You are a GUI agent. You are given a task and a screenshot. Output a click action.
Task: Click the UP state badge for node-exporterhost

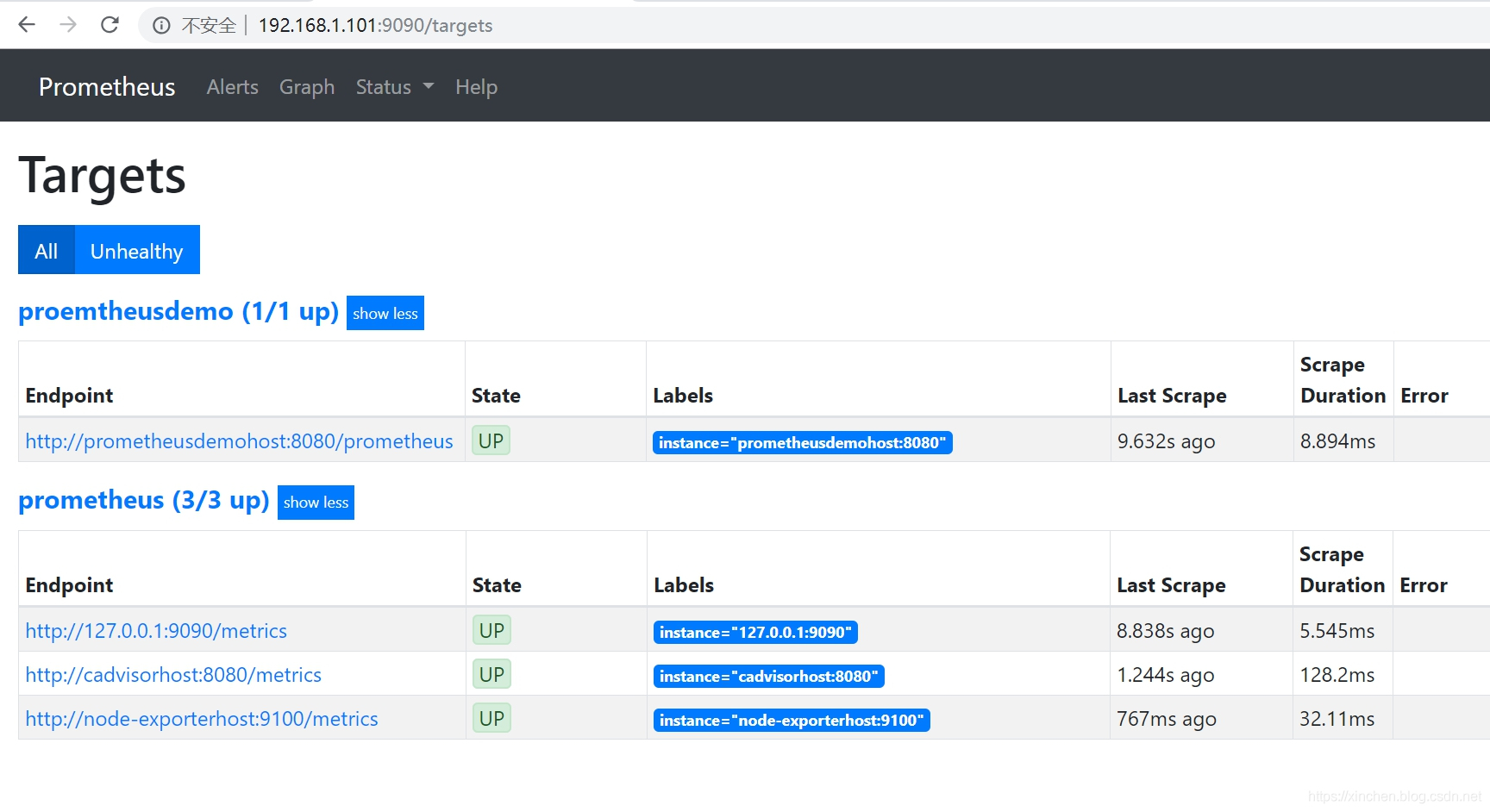pyautogui.click(x=491, y=718)
